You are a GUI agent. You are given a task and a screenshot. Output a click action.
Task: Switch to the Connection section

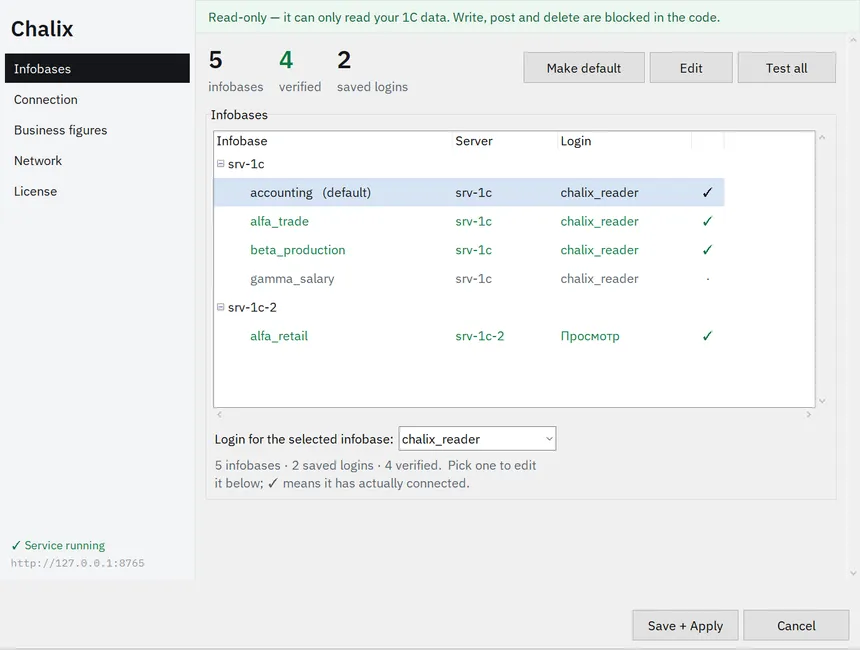click(97, 99)
